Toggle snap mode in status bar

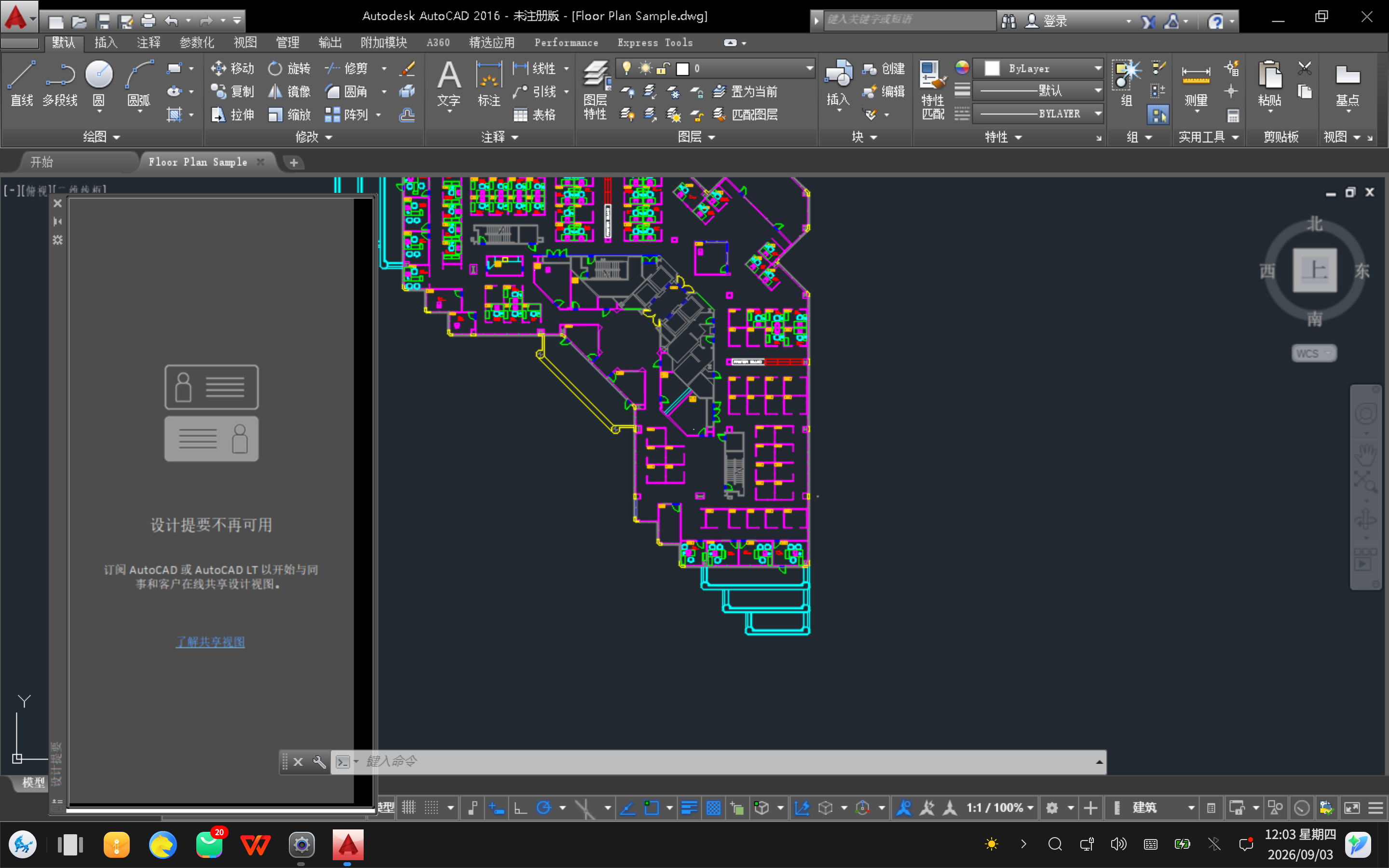432,808
